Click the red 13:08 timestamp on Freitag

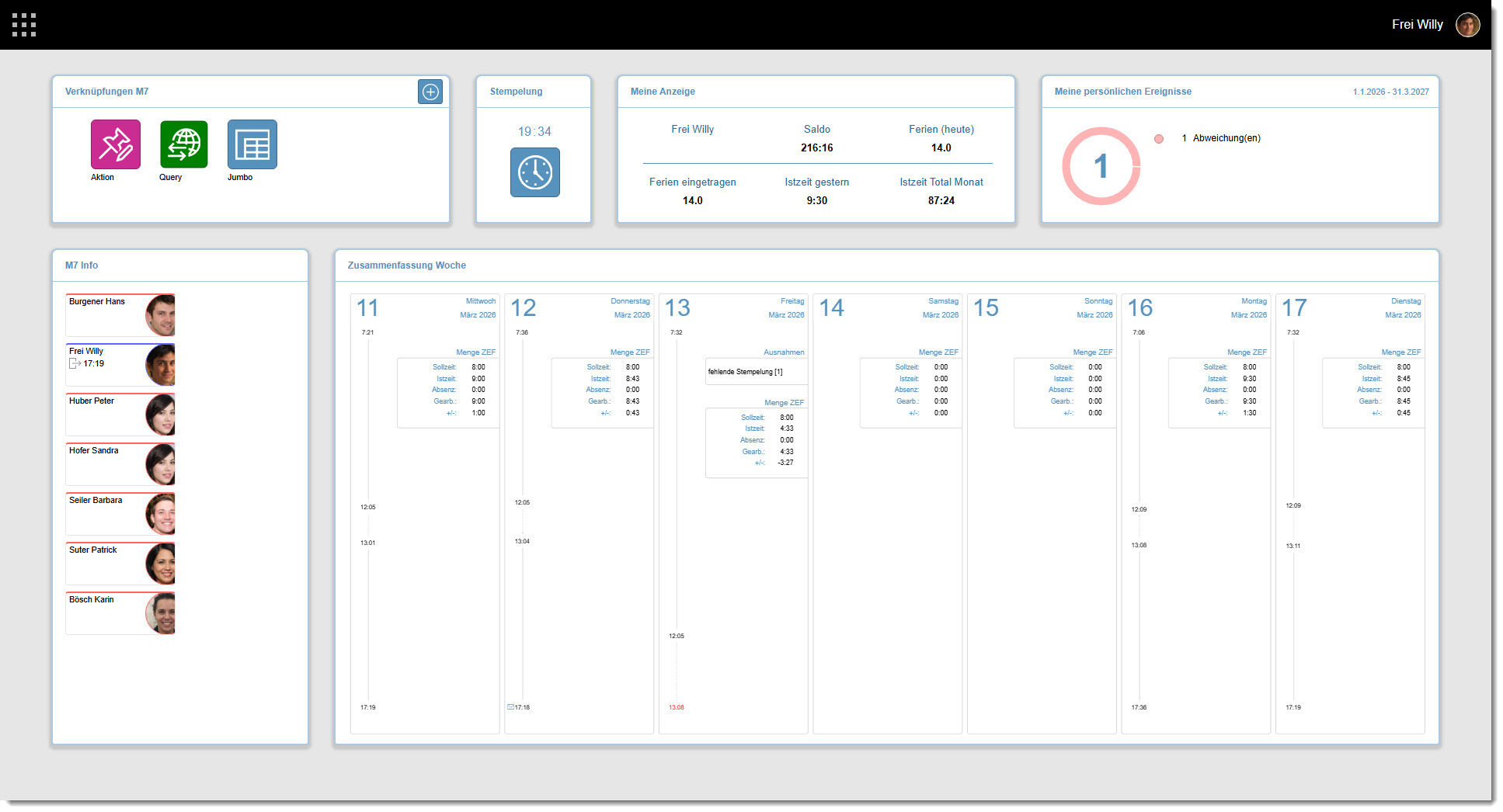(675, 707)
